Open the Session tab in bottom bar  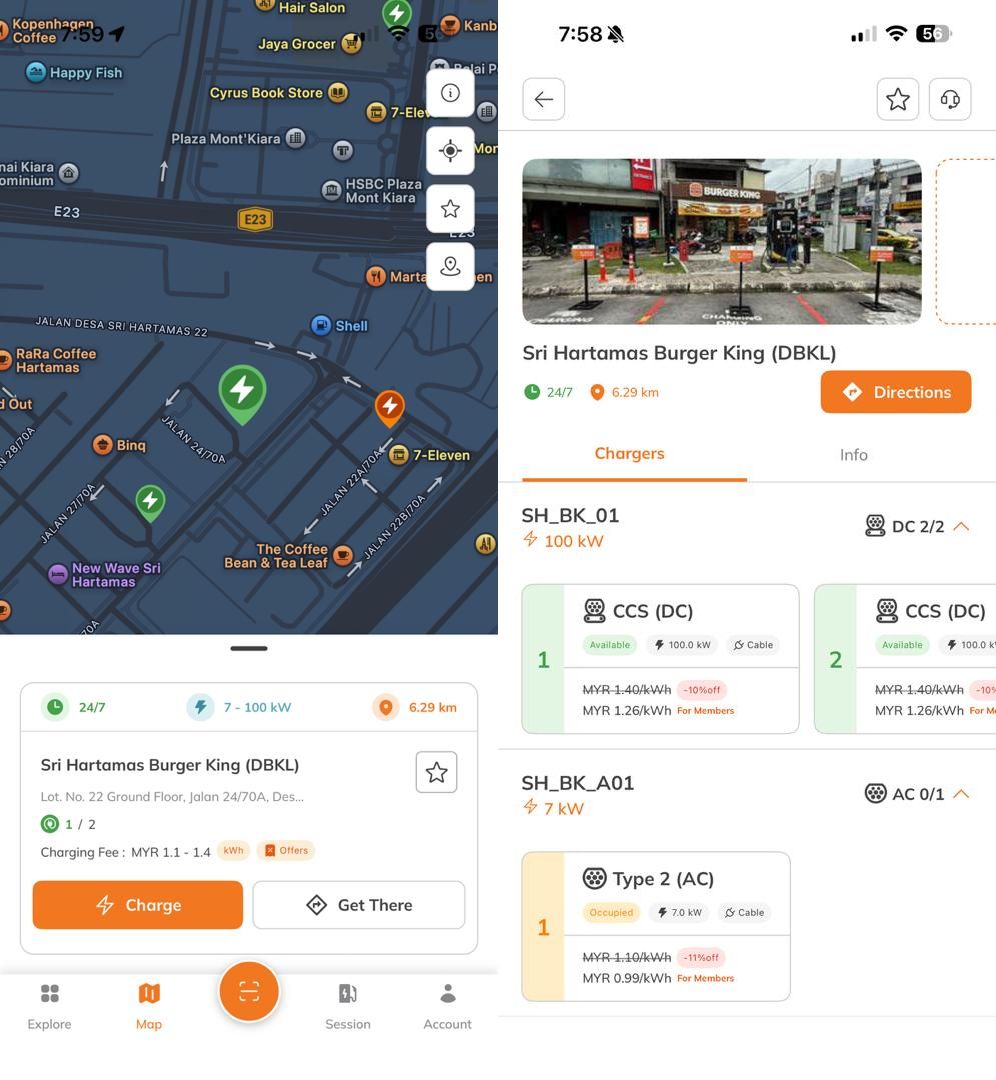point(347,1005)
